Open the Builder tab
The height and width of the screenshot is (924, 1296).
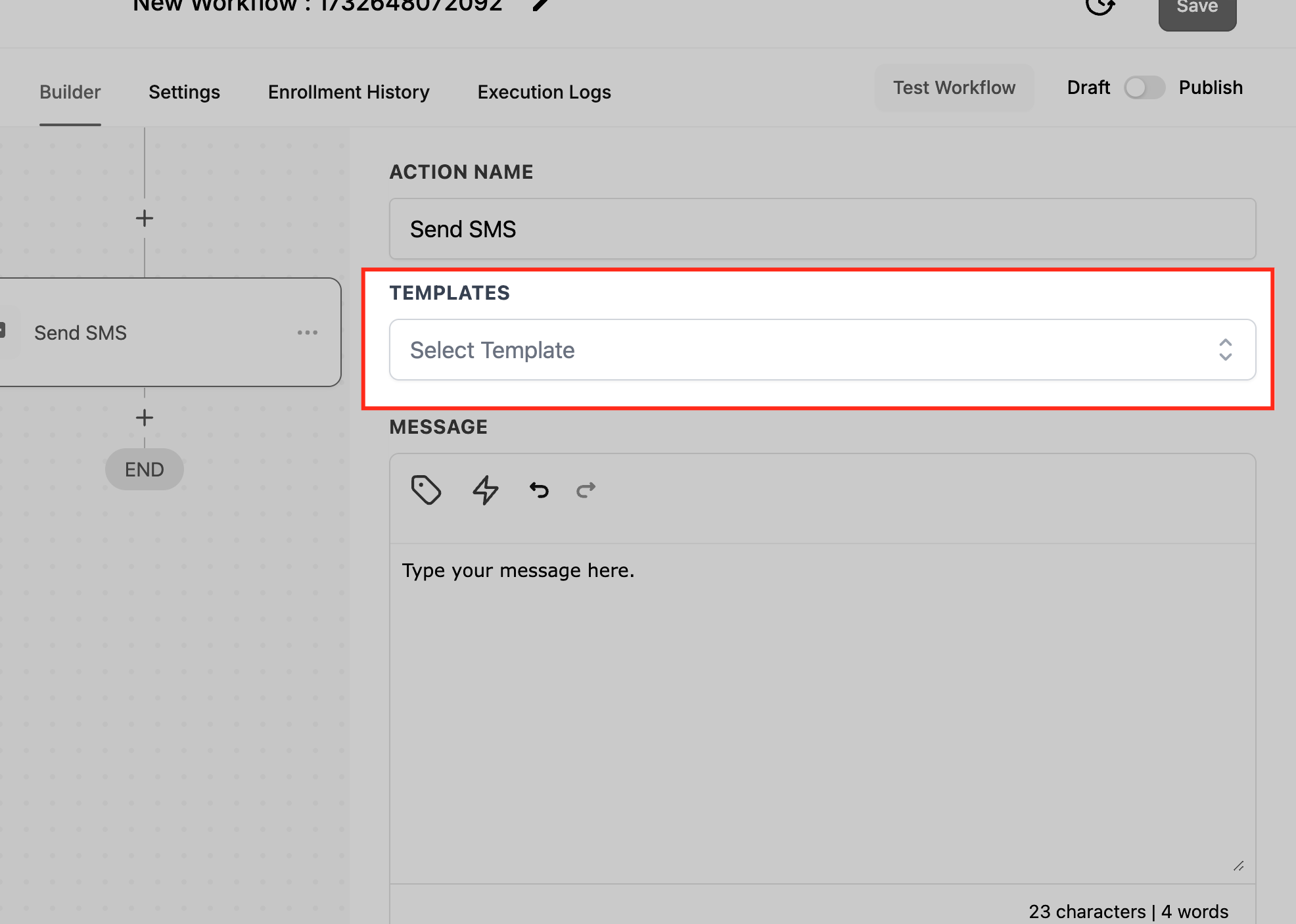click(70, 92)
